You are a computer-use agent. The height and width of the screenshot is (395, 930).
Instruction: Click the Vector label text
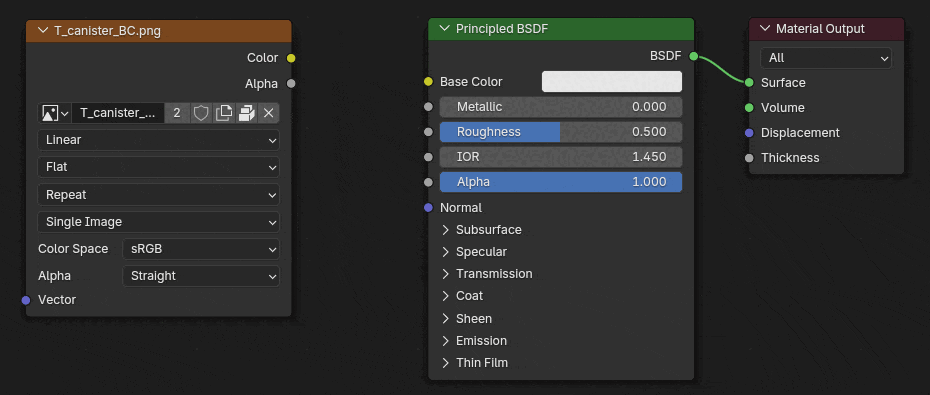click(57, 300)
